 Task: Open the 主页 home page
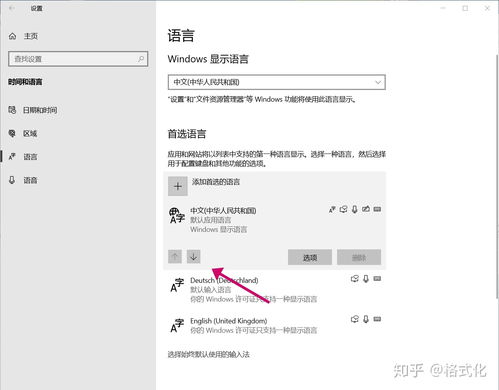click(31, 36)
